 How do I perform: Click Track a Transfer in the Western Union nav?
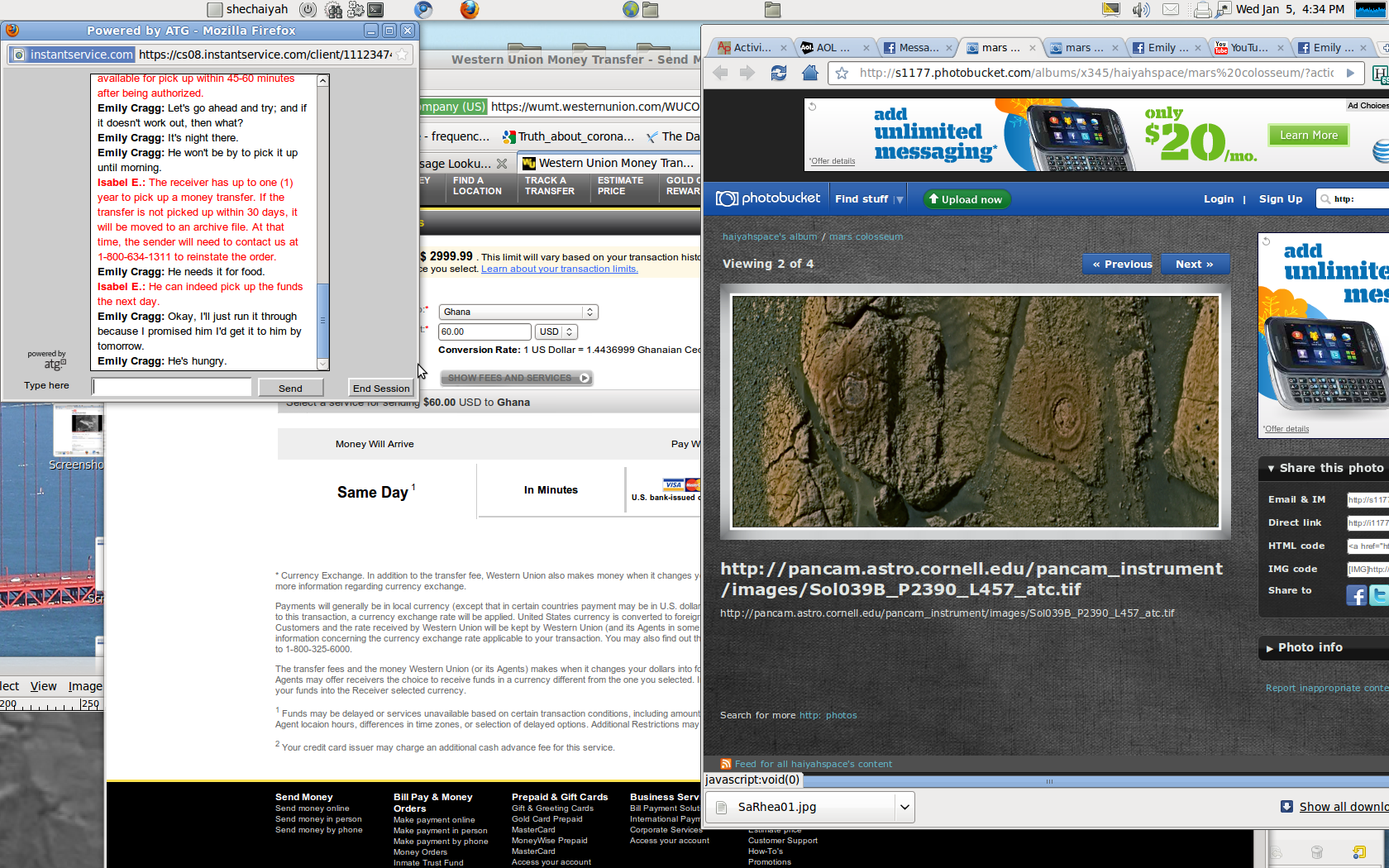550,186
